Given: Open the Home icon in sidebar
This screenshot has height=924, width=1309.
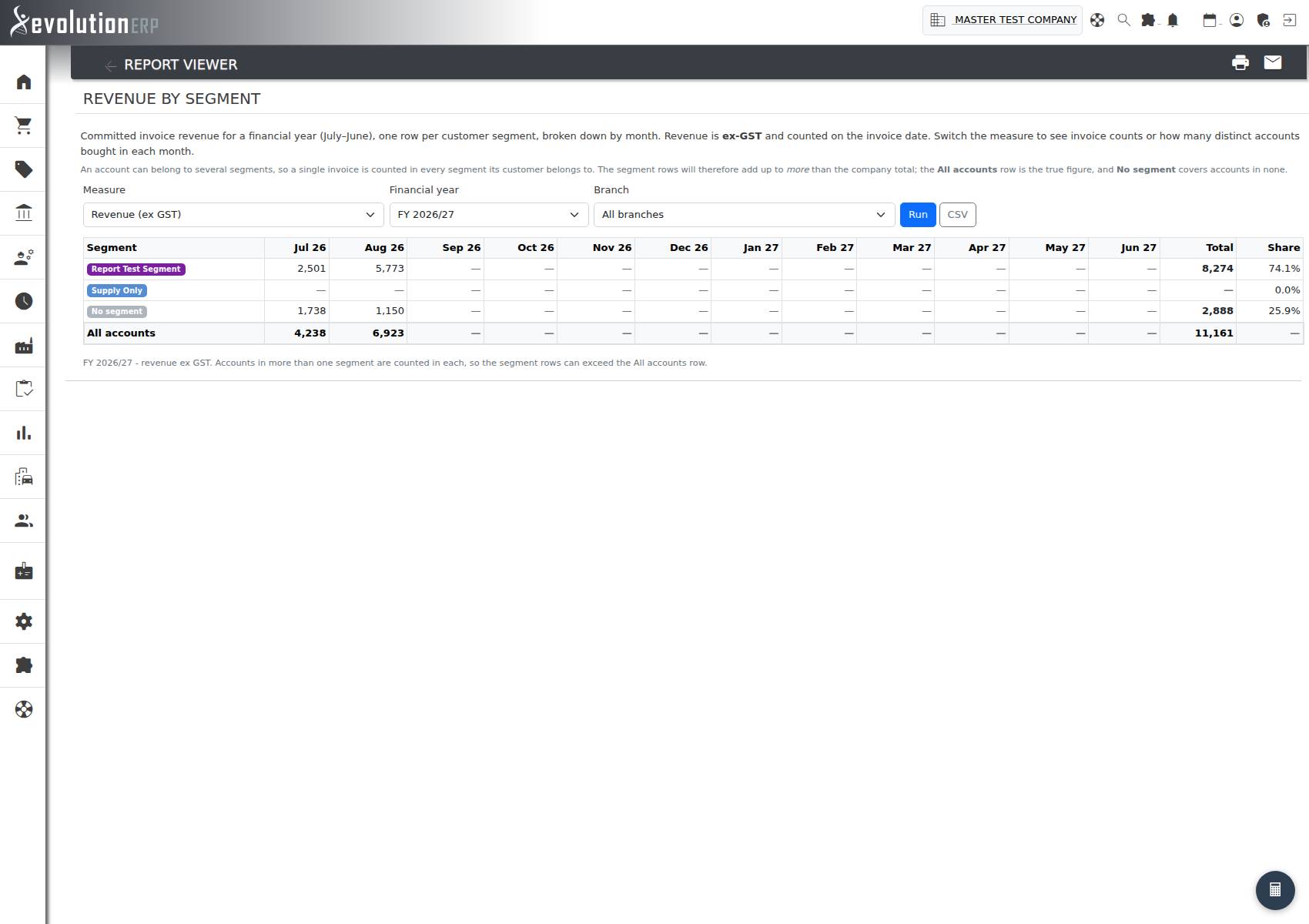Looking at the screenshot, I should click(24, 82).
